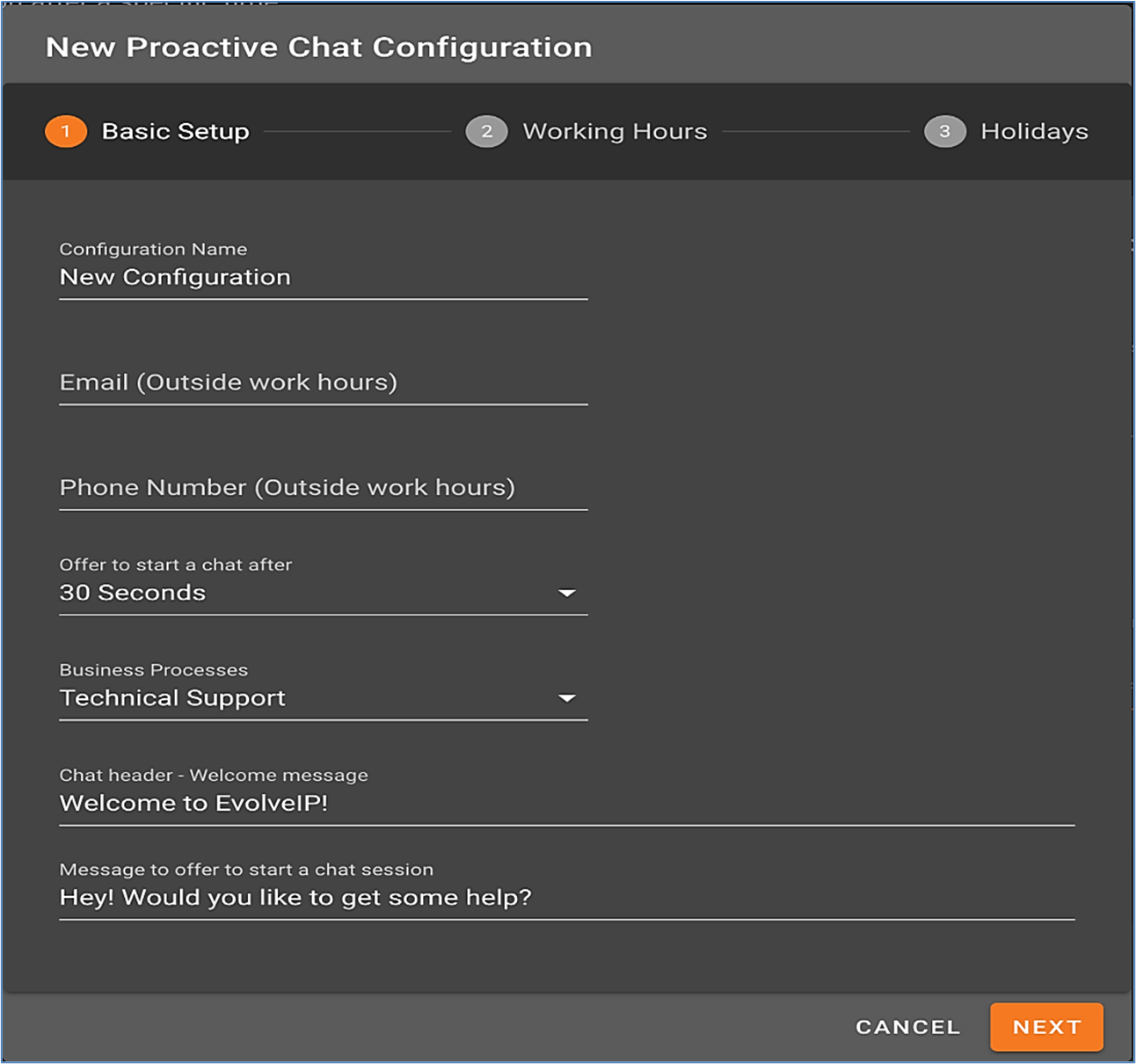Select the Basic Setup step label

click(x=175, y=132)
